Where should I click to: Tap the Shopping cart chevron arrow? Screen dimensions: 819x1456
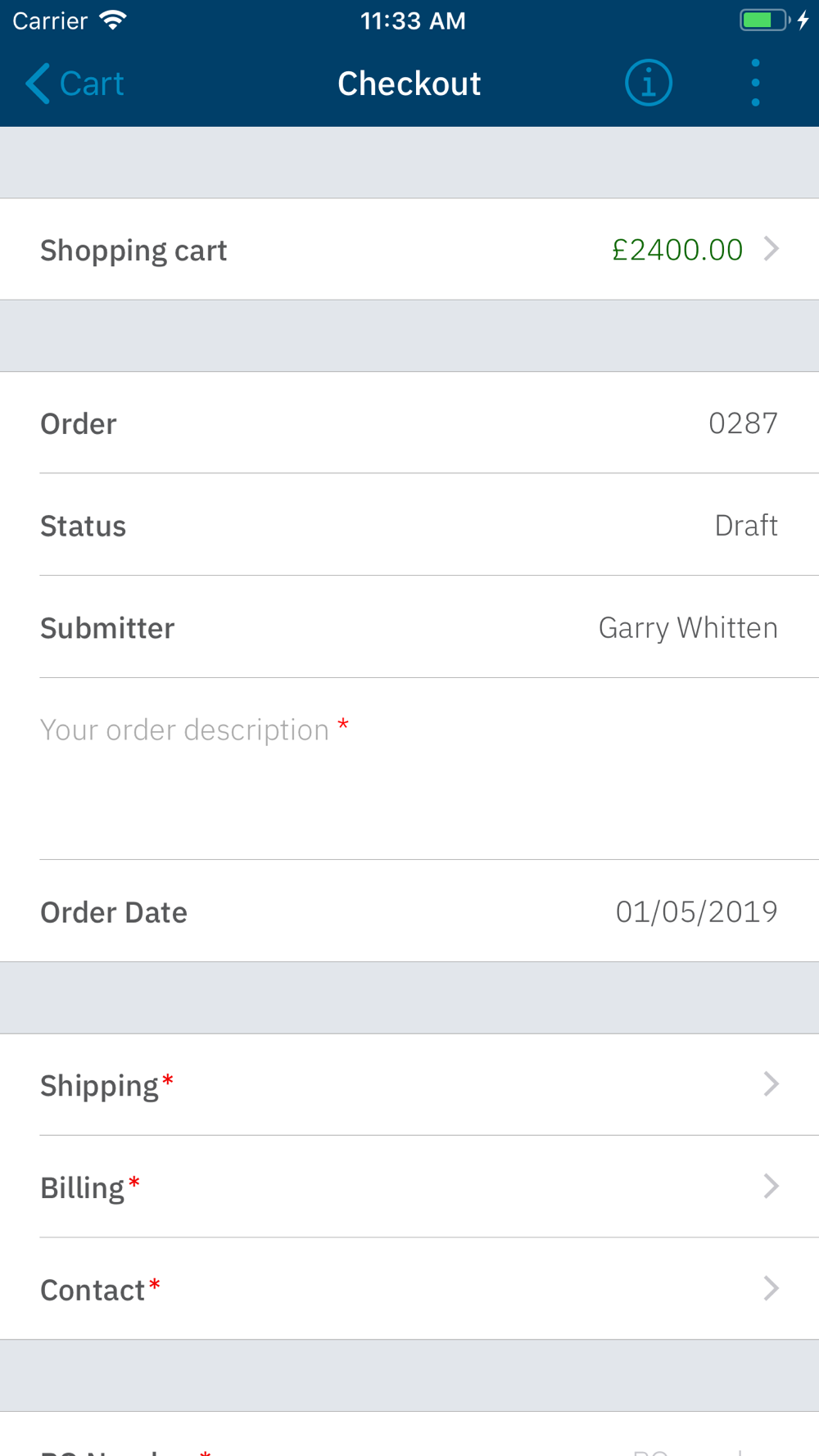[771, 249]
